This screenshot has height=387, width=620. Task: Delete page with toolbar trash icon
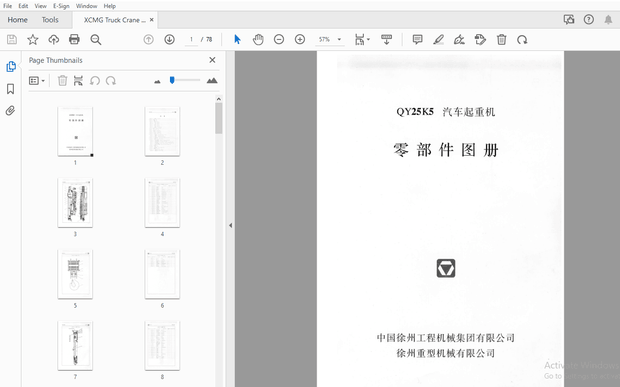501,40
